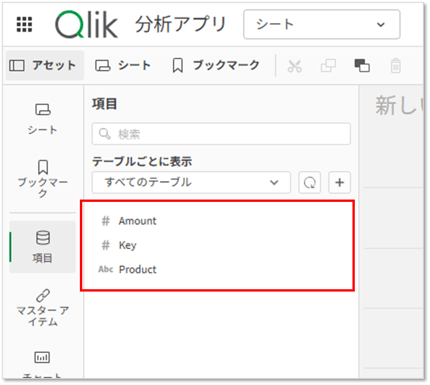Click the delete trash icon
Viewport: 430px width, 385px height.
(396, 66)
